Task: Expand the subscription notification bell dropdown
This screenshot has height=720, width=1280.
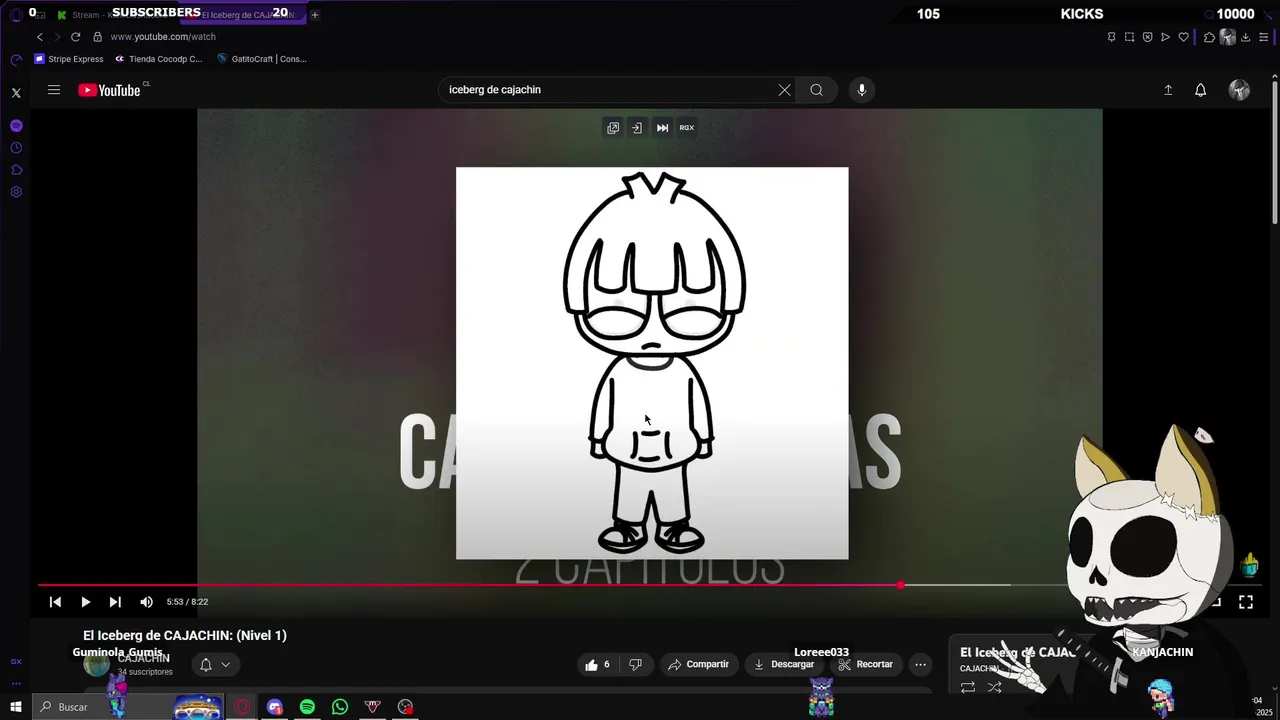Action: tap(215, 665)
